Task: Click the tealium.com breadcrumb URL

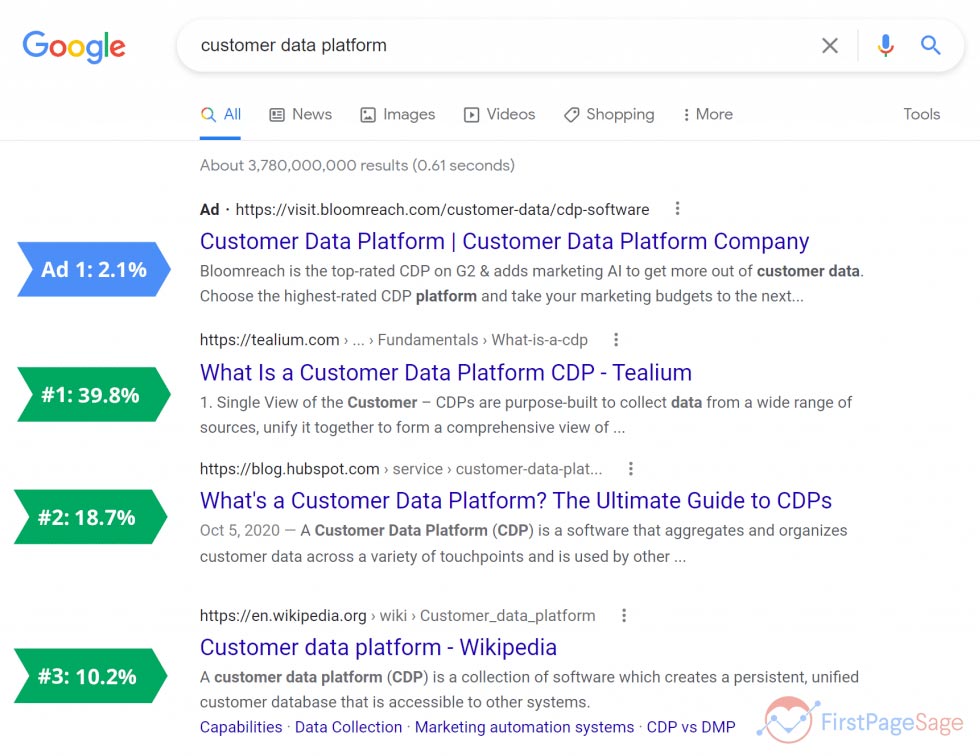Action: (394, 340)
